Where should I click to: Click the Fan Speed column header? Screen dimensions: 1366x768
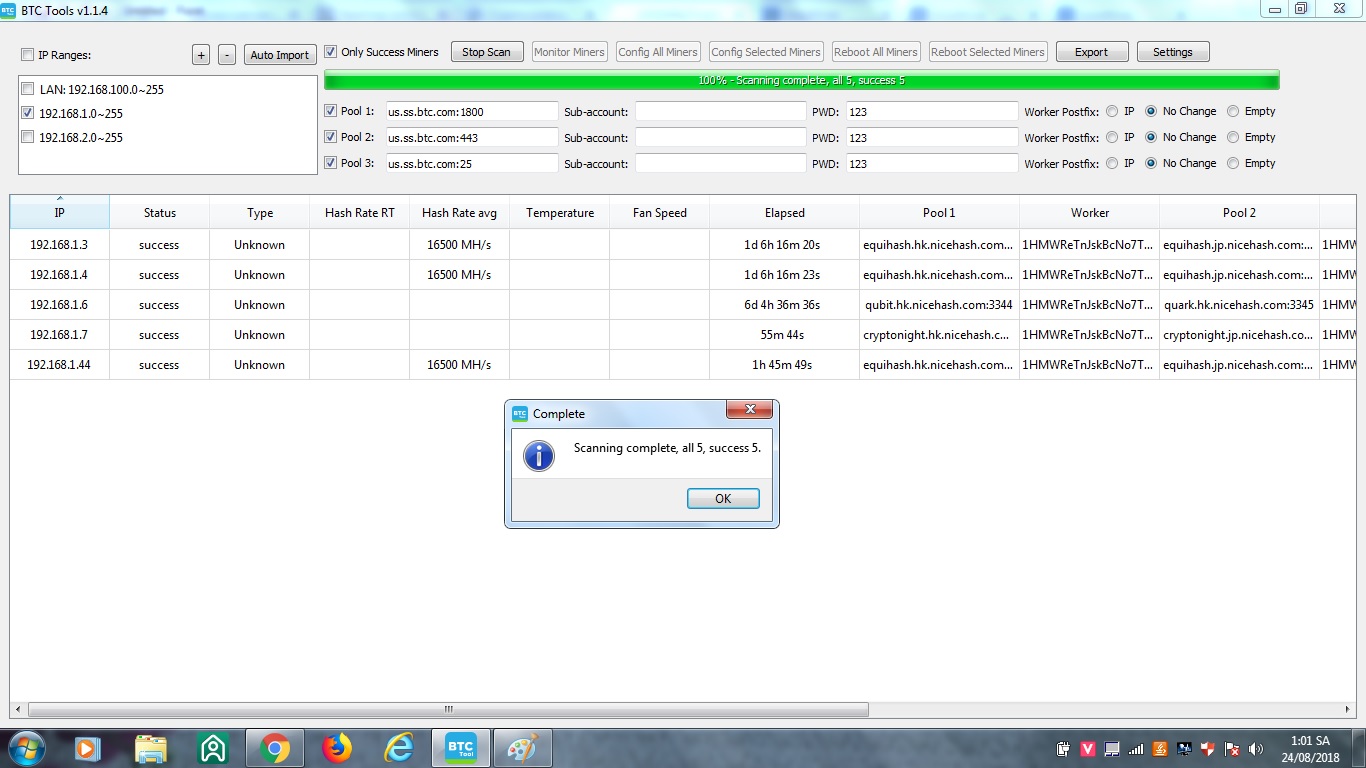(x=659, y=212)
